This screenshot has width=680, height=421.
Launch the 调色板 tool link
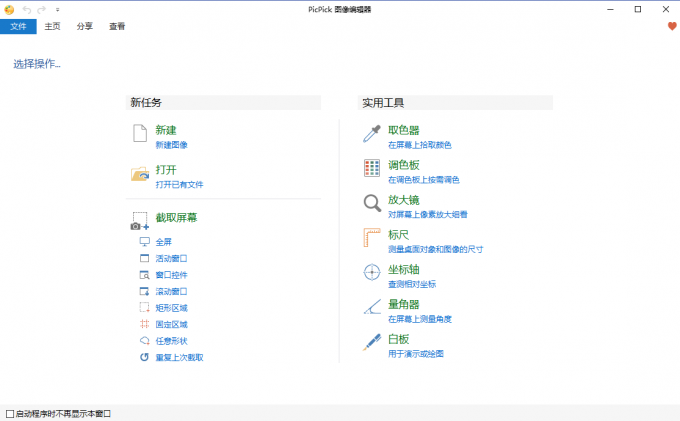pos(404,165)
